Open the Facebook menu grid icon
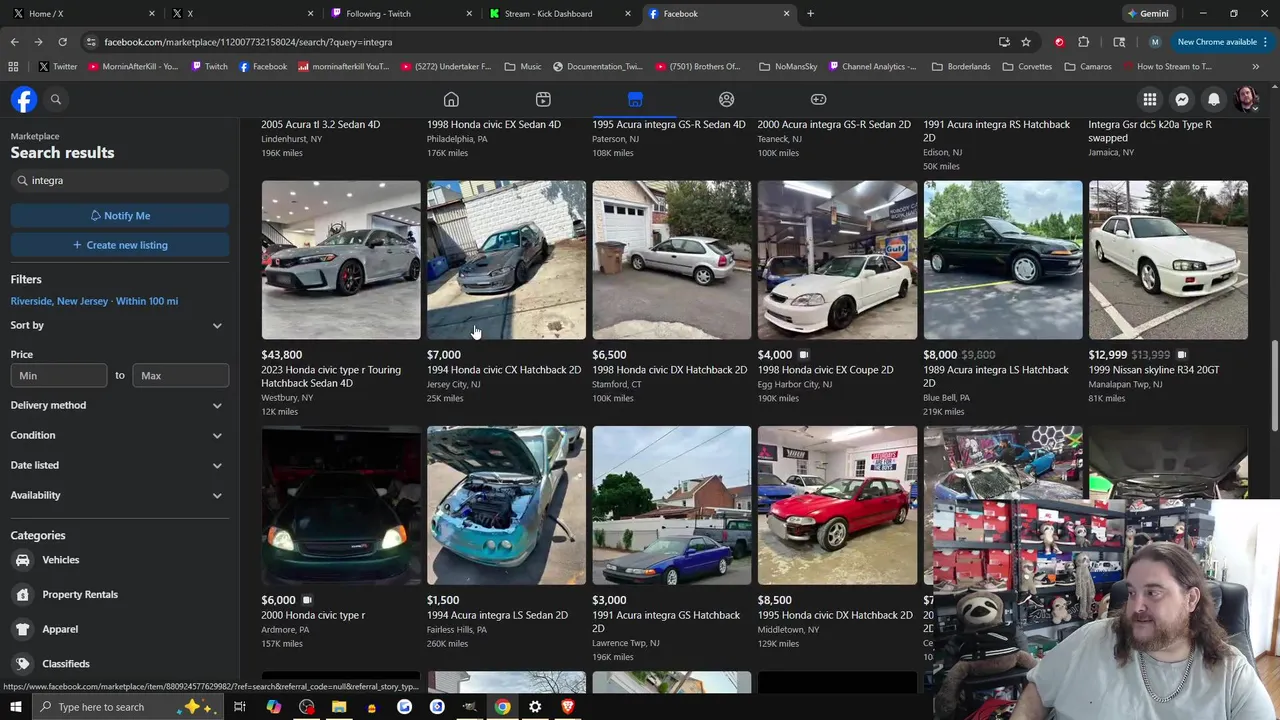 1150,99
